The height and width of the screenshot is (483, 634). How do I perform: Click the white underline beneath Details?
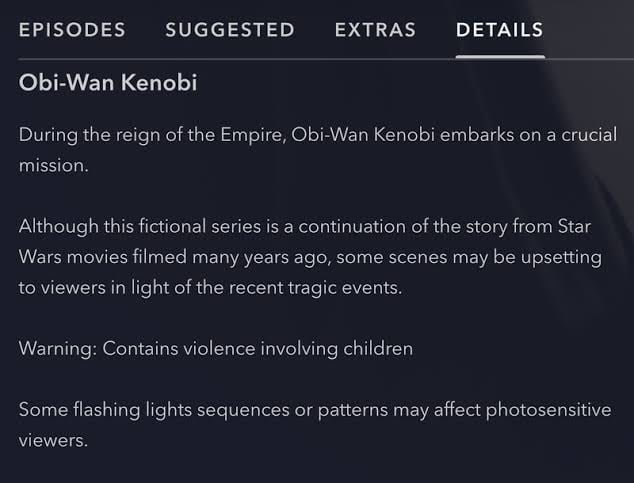point(500,57)
